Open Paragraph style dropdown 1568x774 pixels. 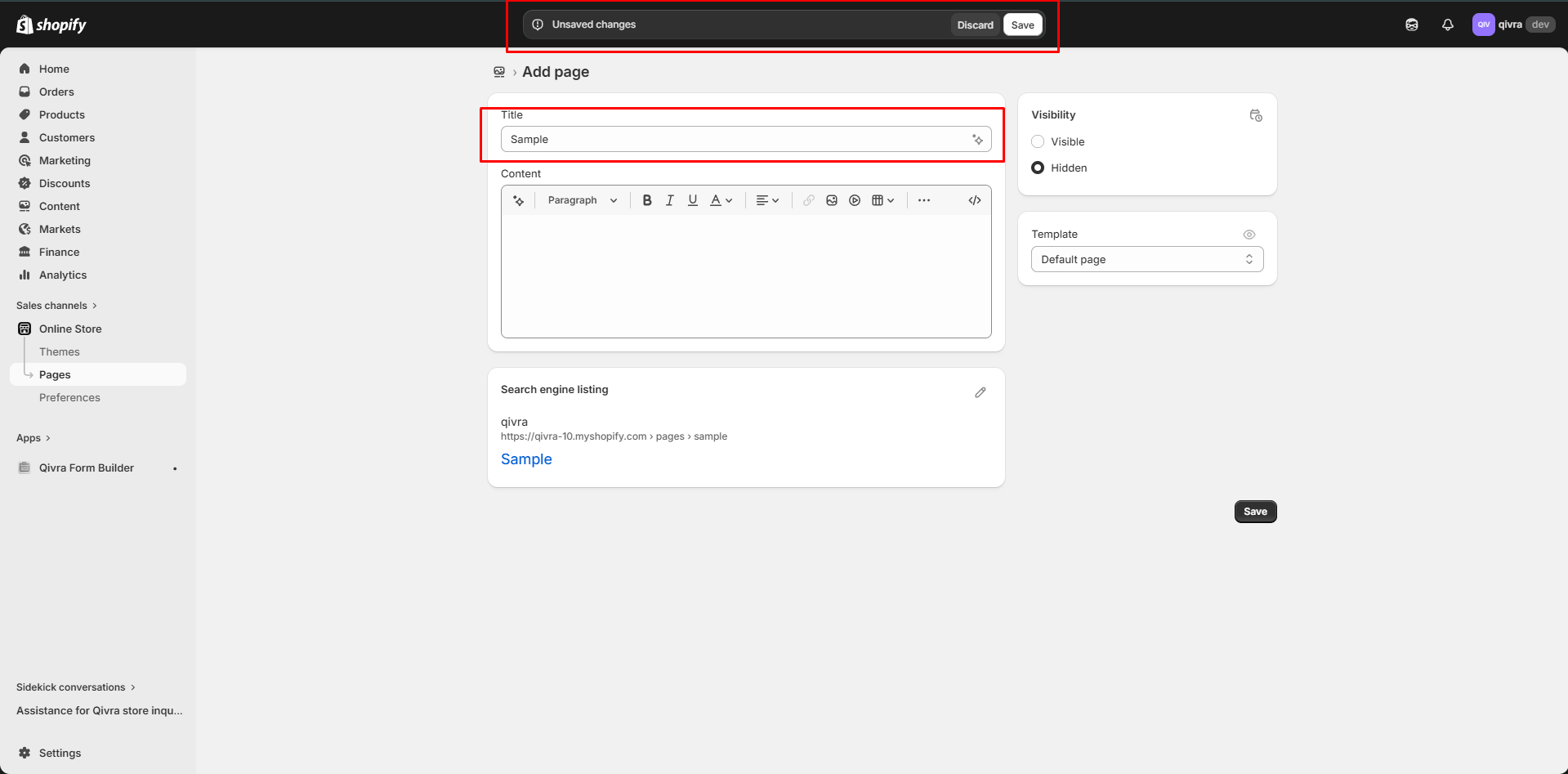[x=582, y=200]
